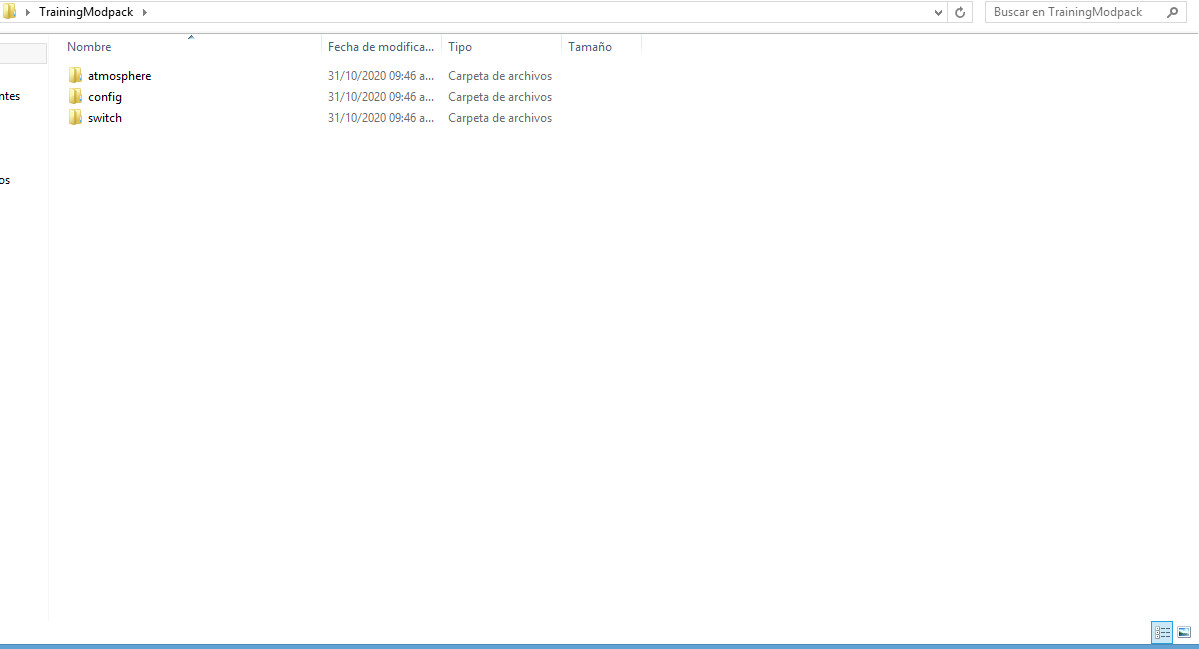
Task: Expand the arrow after TrainingModpack breadcrumb
Action: click(144, 12)
